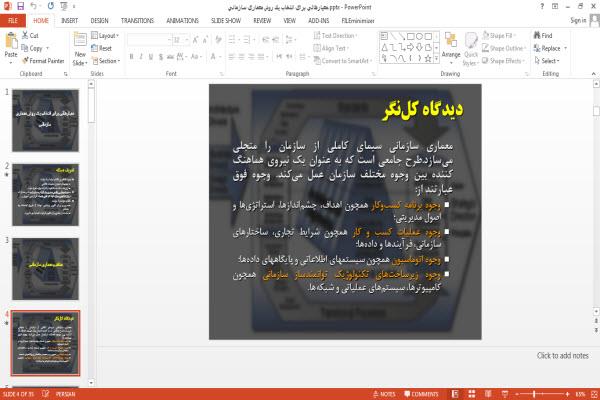600x400 pixels.
Task: Toggle strikethrough (abc) formatting
Action: (x=170, y=57)
